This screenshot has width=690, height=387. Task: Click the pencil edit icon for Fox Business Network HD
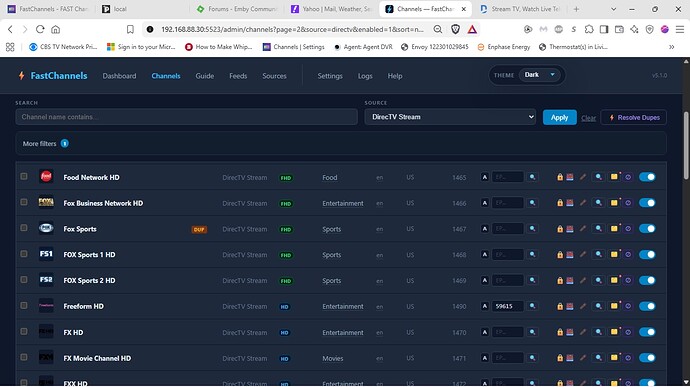pyautogui.click(x=583, y=203)
